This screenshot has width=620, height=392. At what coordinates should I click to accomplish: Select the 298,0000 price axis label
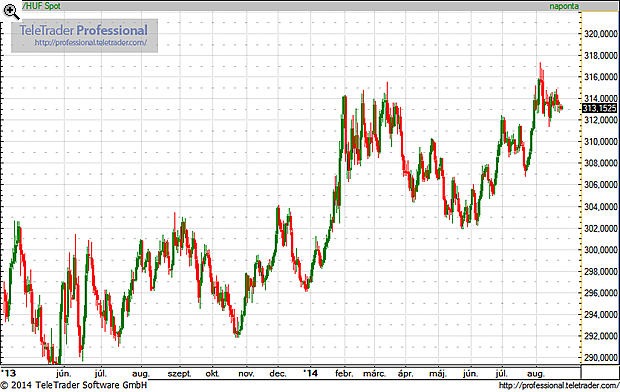tap(601, 271)
